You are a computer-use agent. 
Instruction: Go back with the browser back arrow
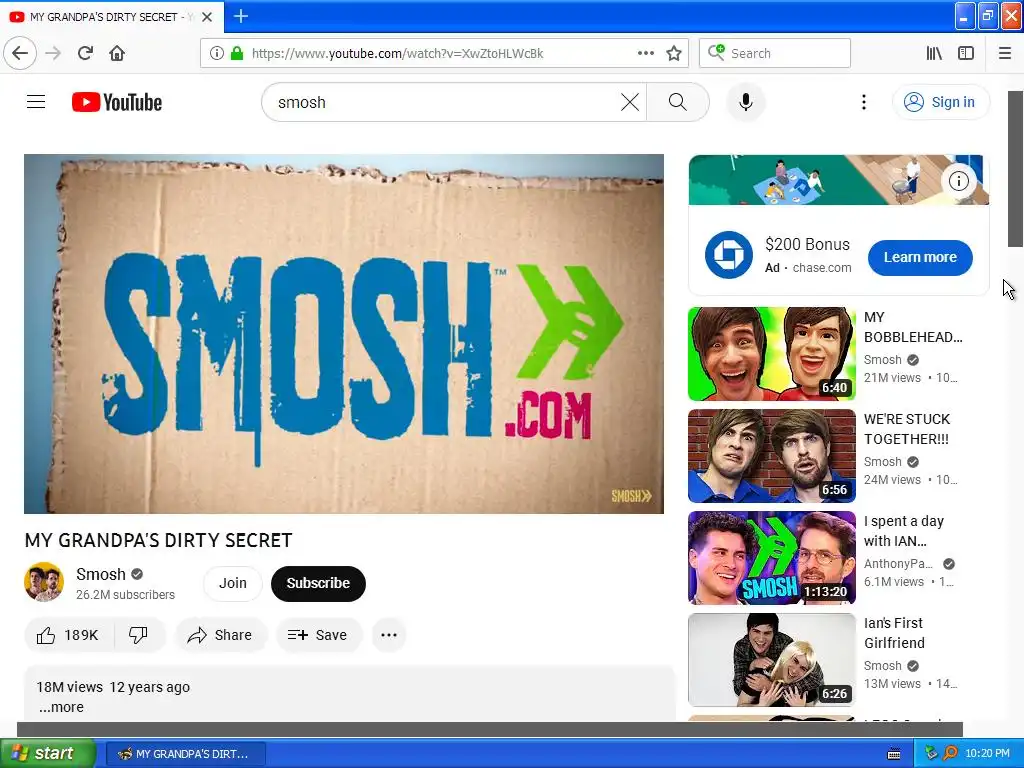click(20, 53)
